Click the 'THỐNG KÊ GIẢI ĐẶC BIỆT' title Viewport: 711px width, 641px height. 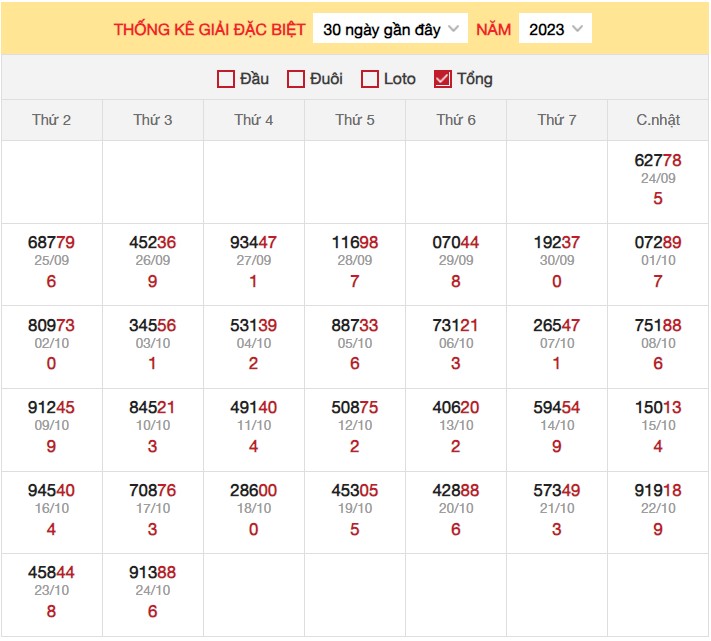point(210,29)
